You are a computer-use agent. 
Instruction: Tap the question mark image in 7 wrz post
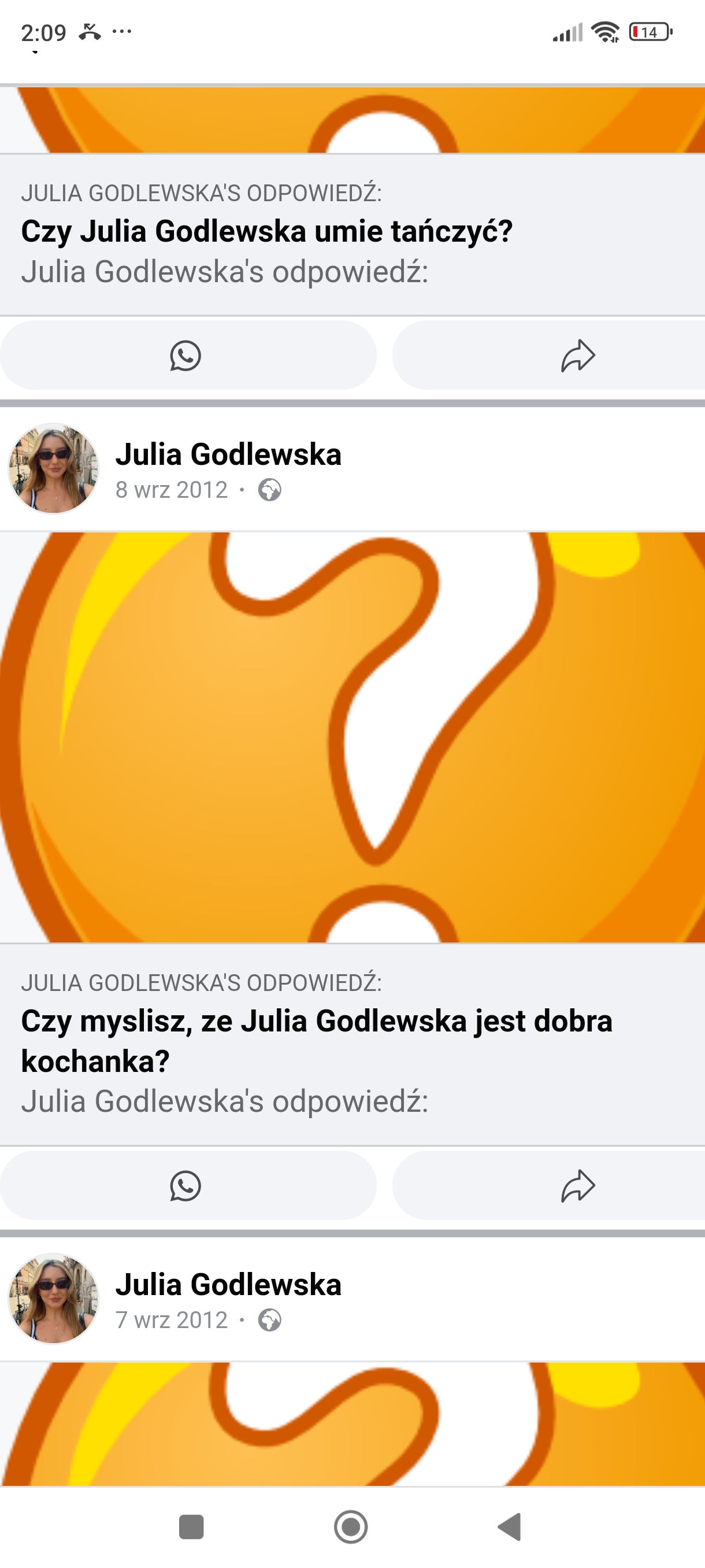tap(352, 1423)
